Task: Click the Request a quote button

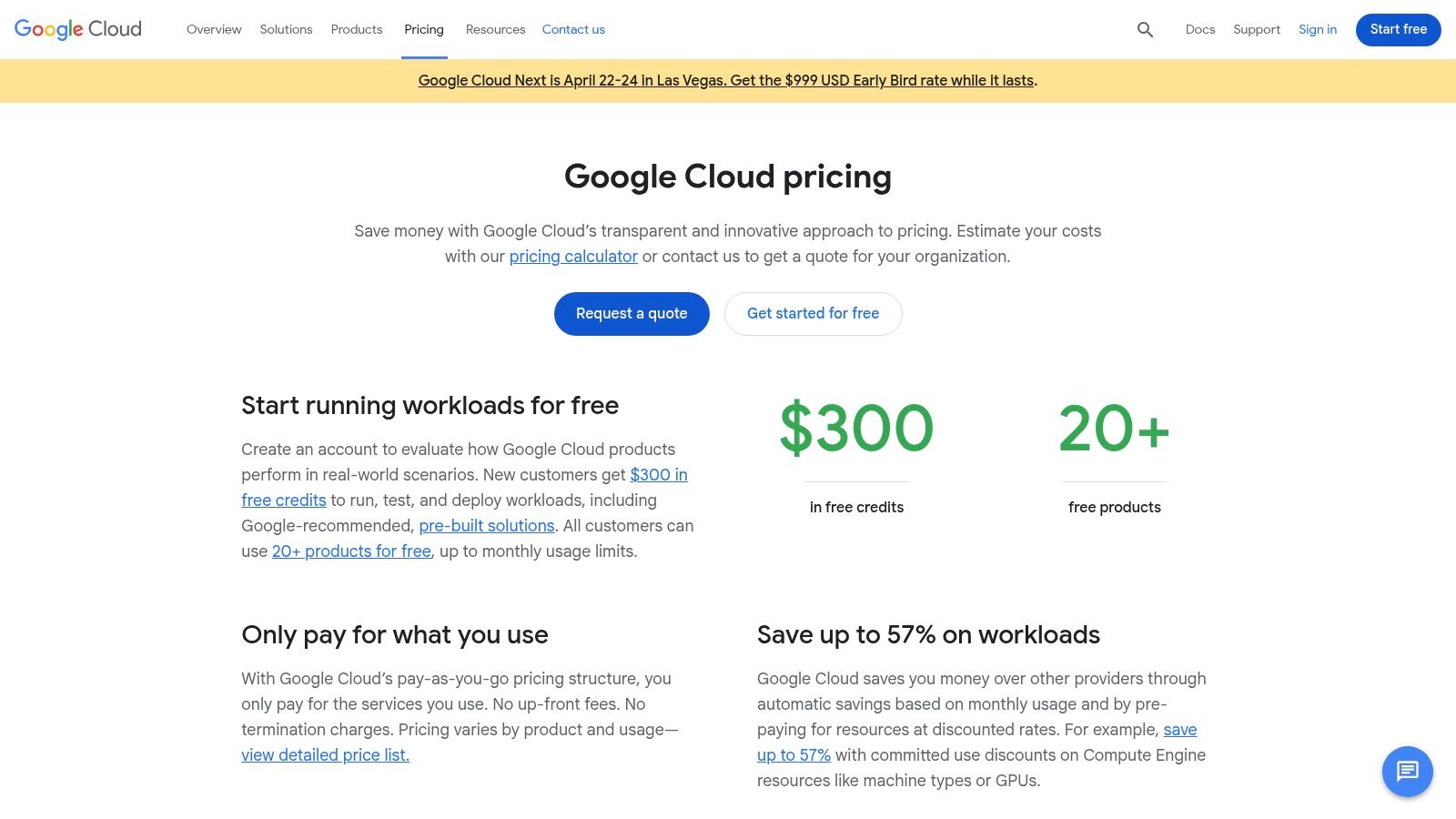Action: [x=632, y=313]
